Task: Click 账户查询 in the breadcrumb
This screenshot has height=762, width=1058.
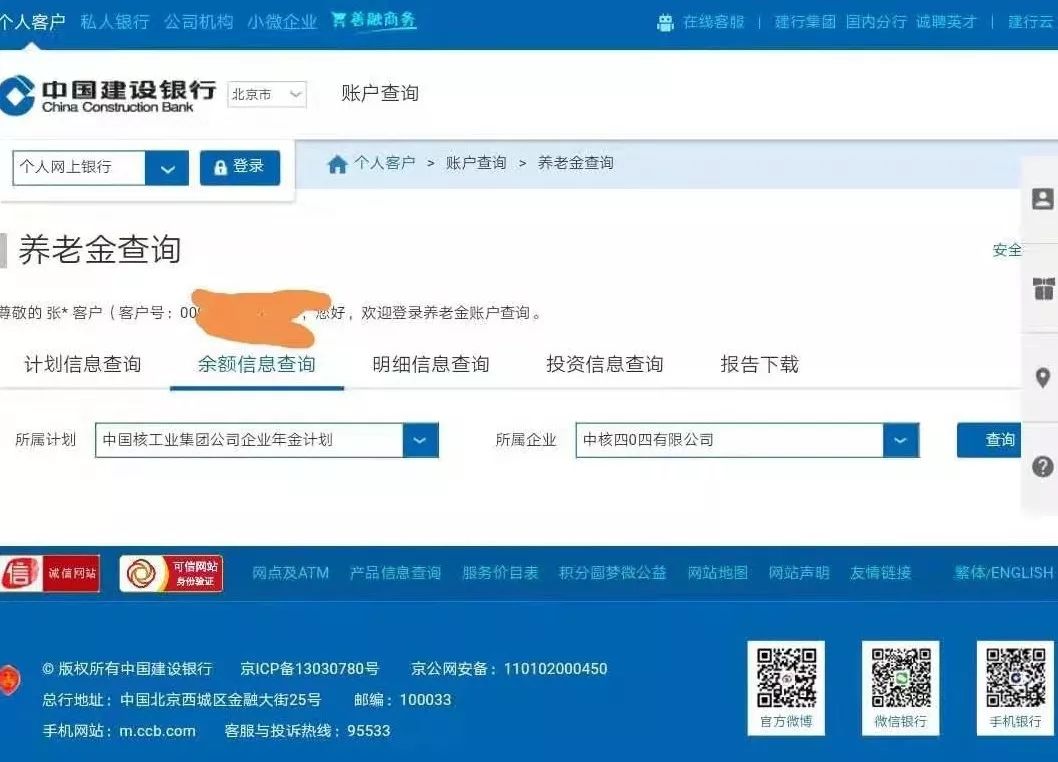Action: [x=476, y=163]
